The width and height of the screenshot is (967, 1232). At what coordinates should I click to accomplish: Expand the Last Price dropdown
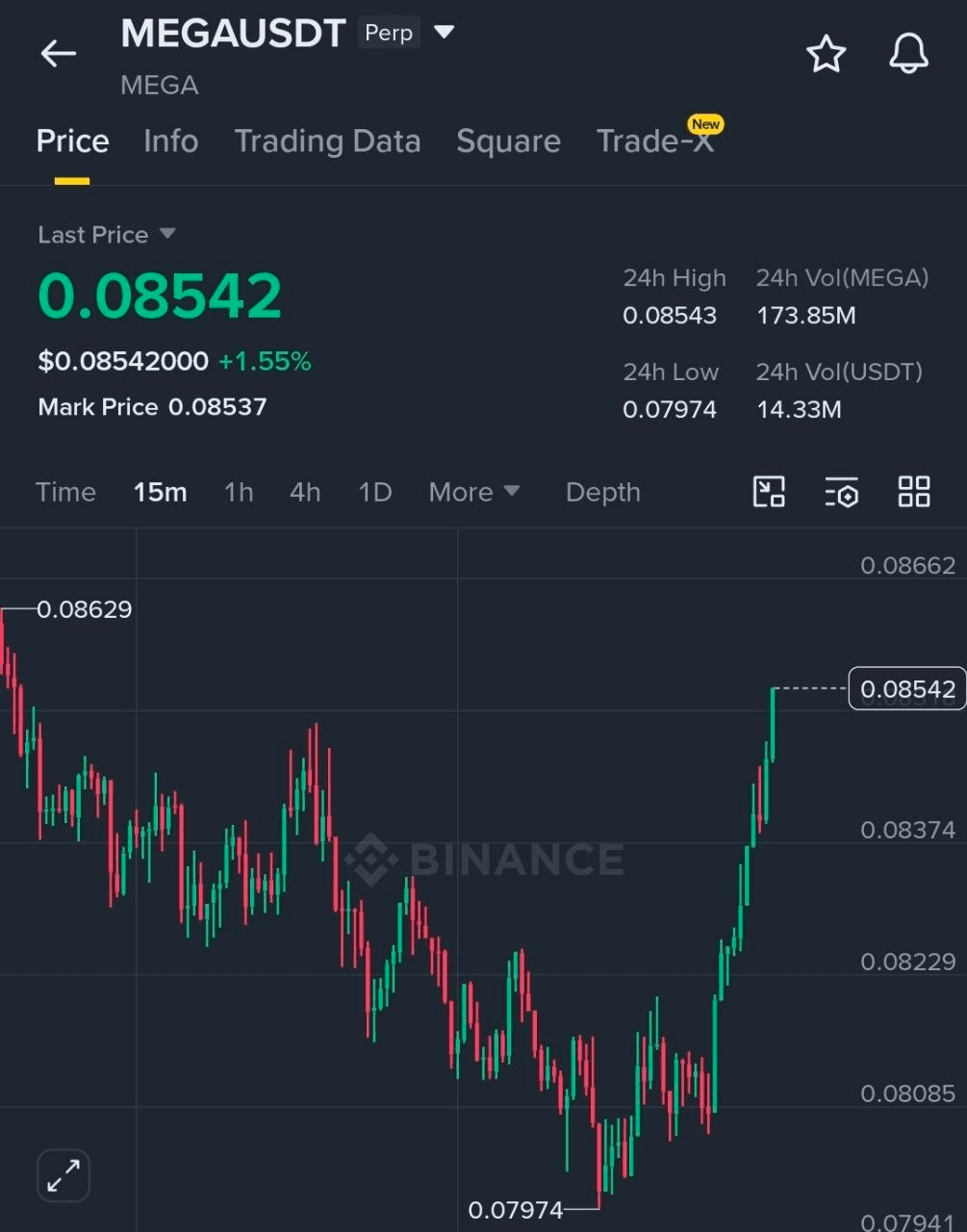[167, 234]
